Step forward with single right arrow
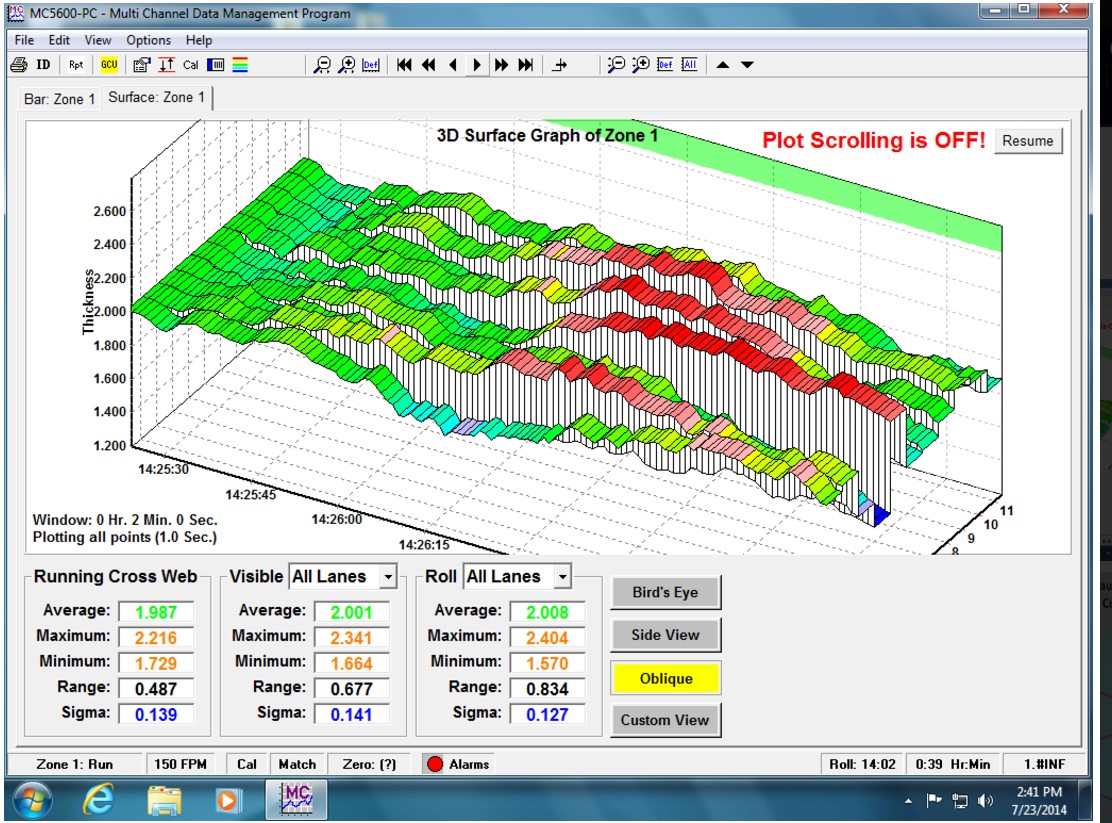The image size is (1112, 823). tap(477, 65)
